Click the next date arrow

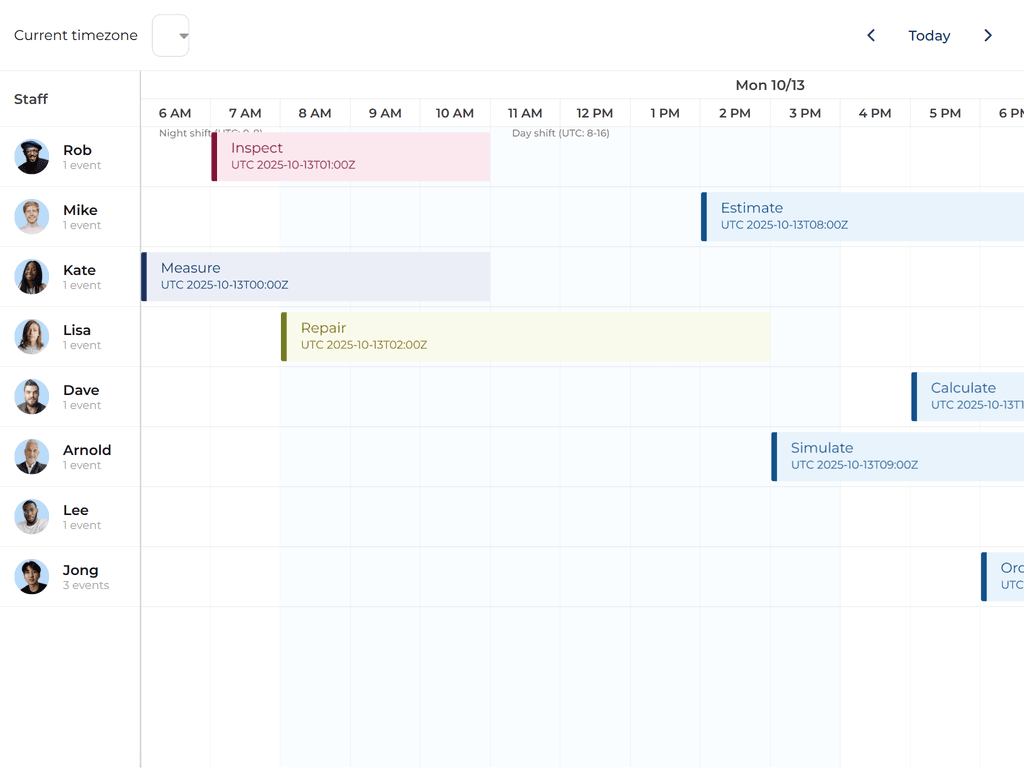point(988,36)
